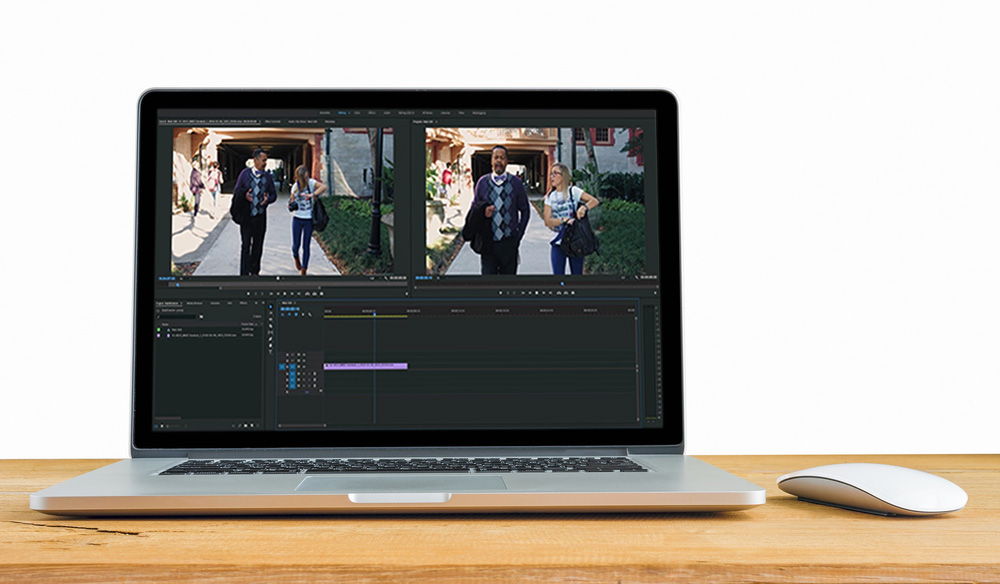Select the Track Select Forward tool
The height and width of the screenshot is (584, 1000).
pyautogui.click(x=270, y=313)
